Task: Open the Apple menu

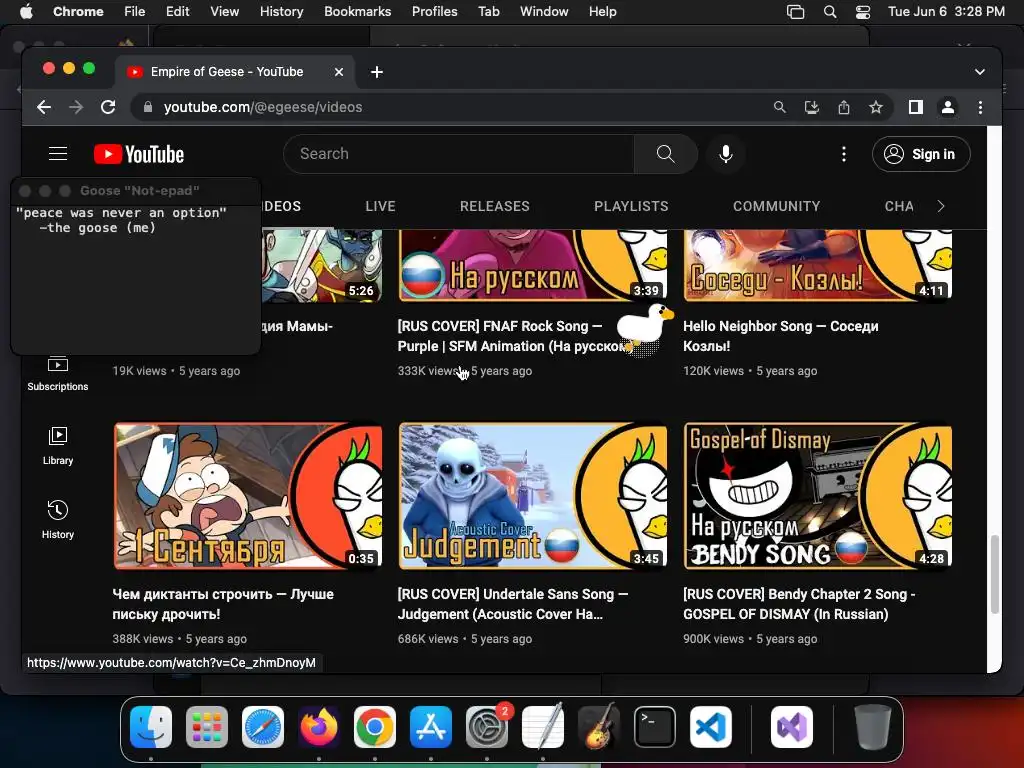Action: coord(26,12)
